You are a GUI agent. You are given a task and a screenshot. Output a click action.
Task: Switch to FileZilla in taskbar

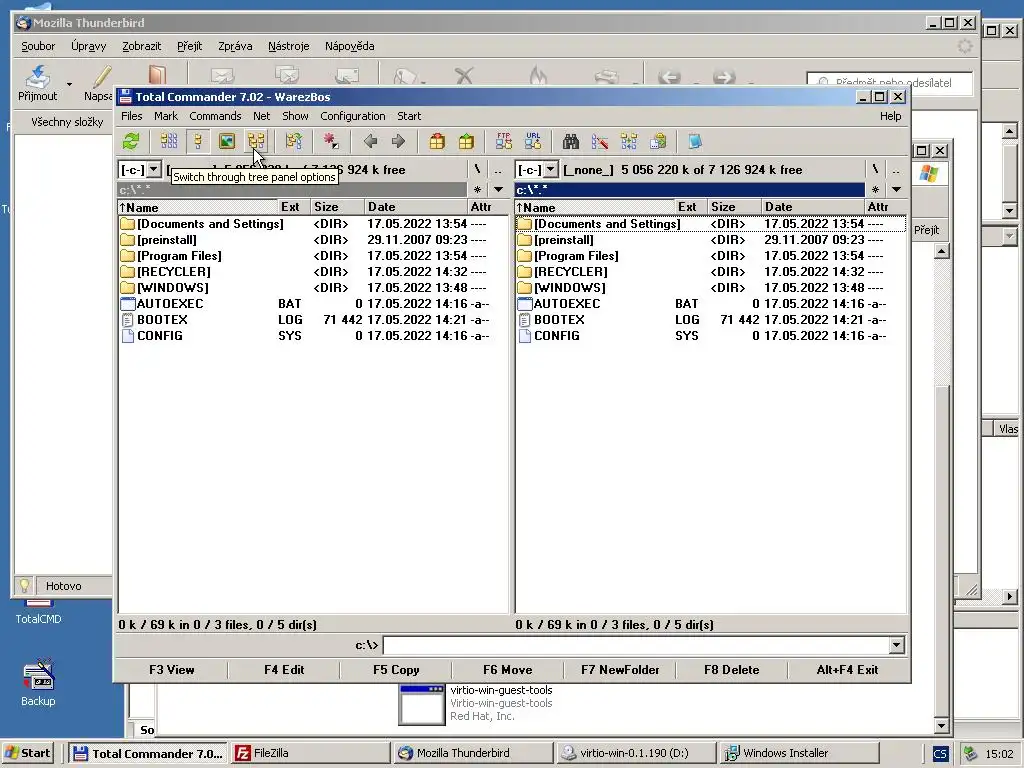310,753
